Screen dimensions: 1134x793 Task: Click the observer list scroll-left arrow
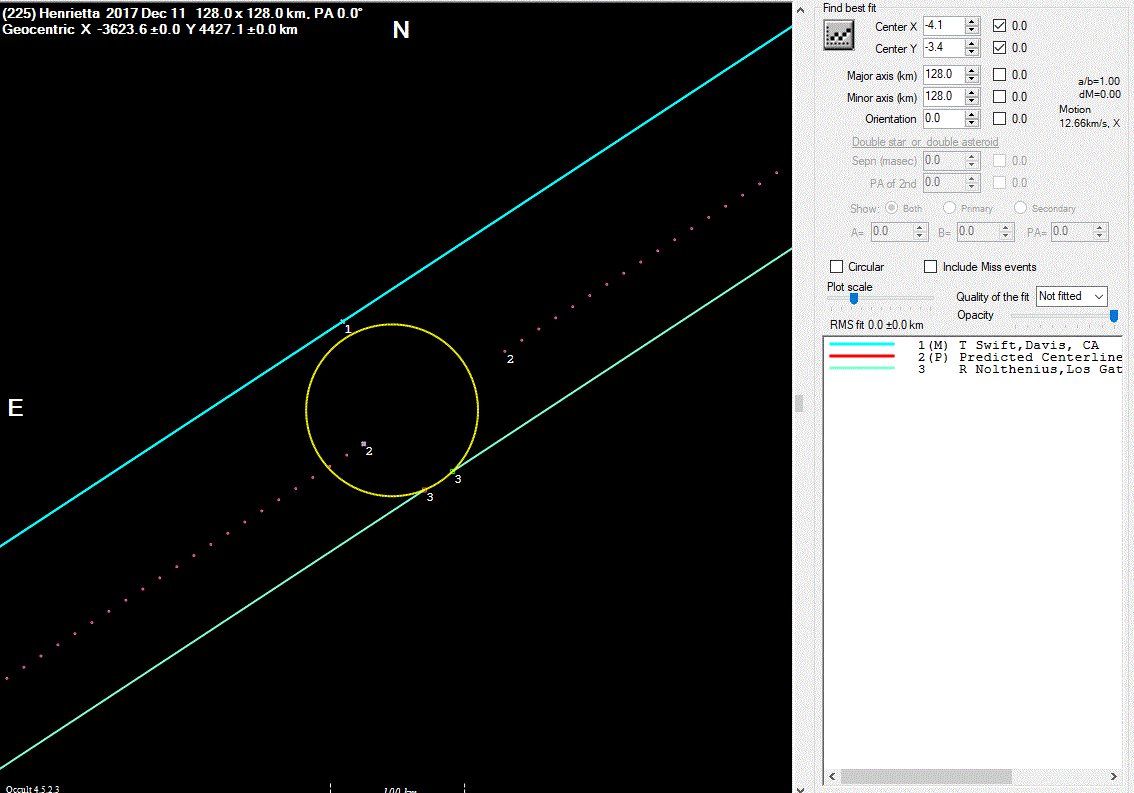coord(832,776)
